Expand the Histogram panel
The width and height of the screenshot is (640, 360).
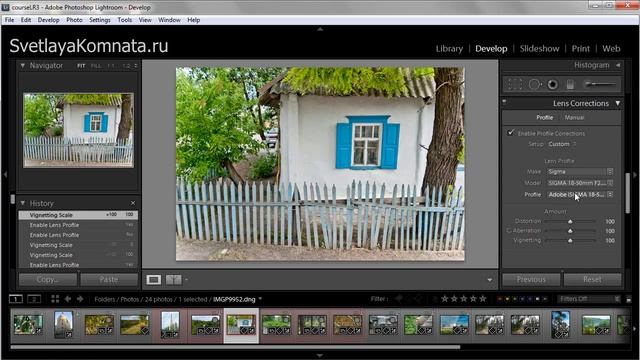(x=618, y=65)
